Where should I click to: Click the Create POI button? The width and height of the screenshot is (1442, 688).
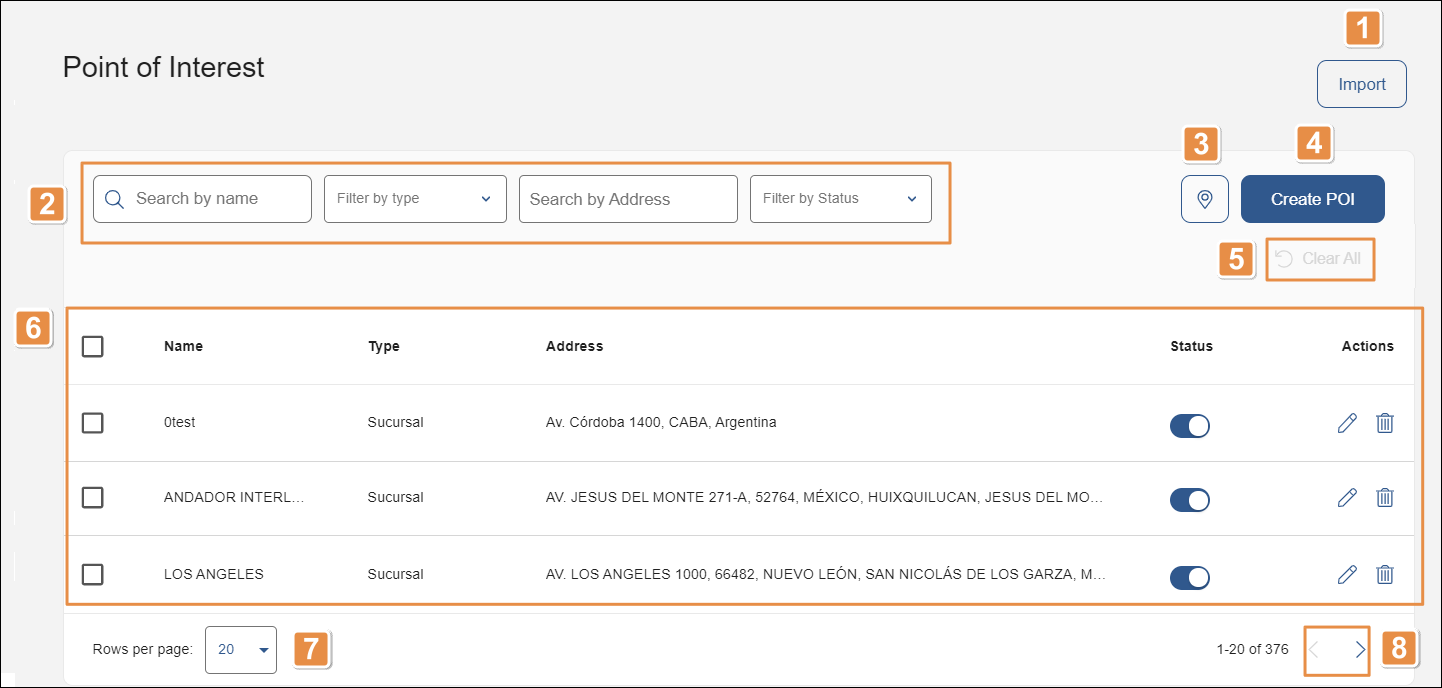coord(1312,199)
